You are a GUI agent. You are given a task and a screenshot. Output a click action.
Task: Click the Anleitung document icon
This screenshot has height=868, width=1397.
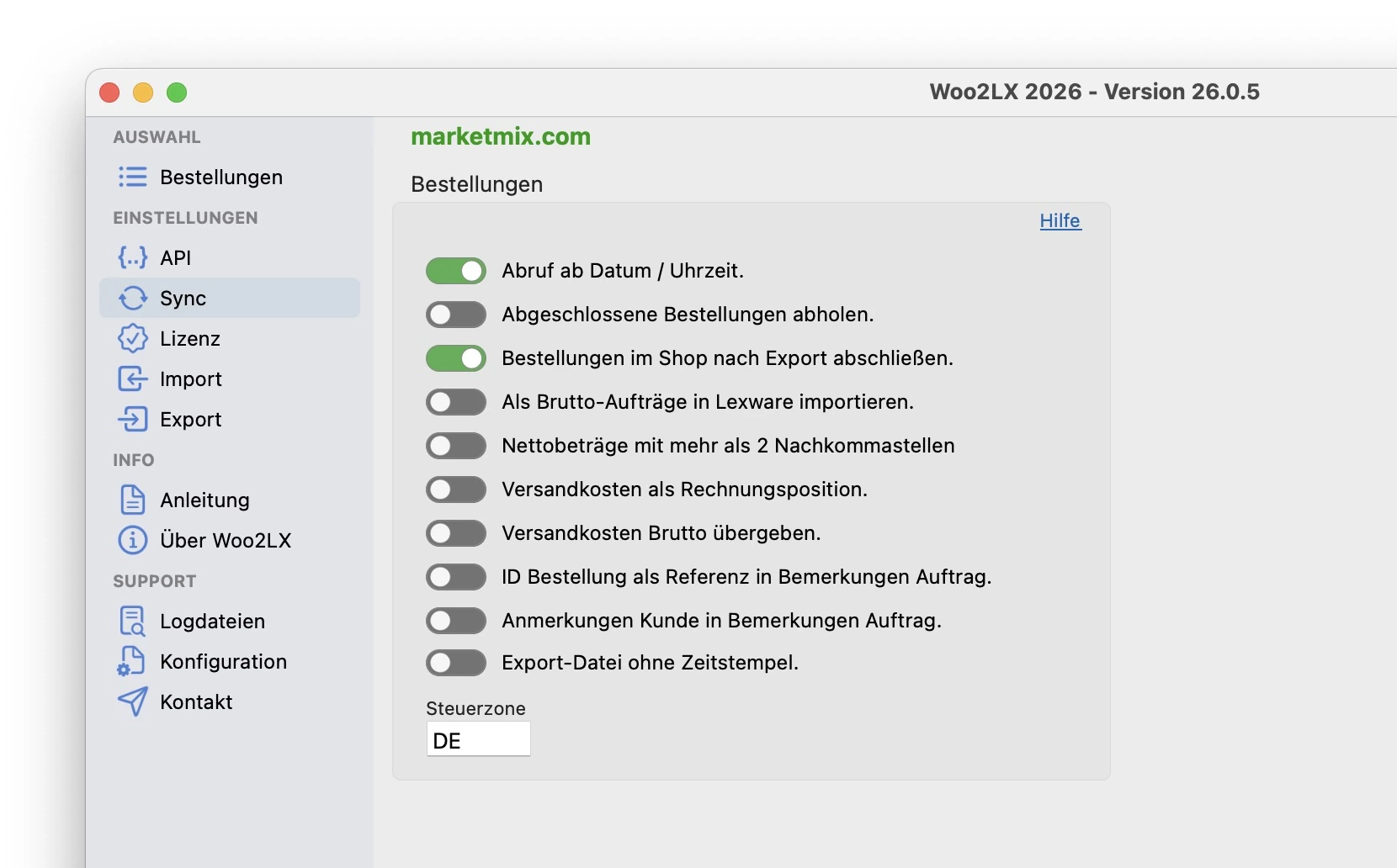point(132,500)
